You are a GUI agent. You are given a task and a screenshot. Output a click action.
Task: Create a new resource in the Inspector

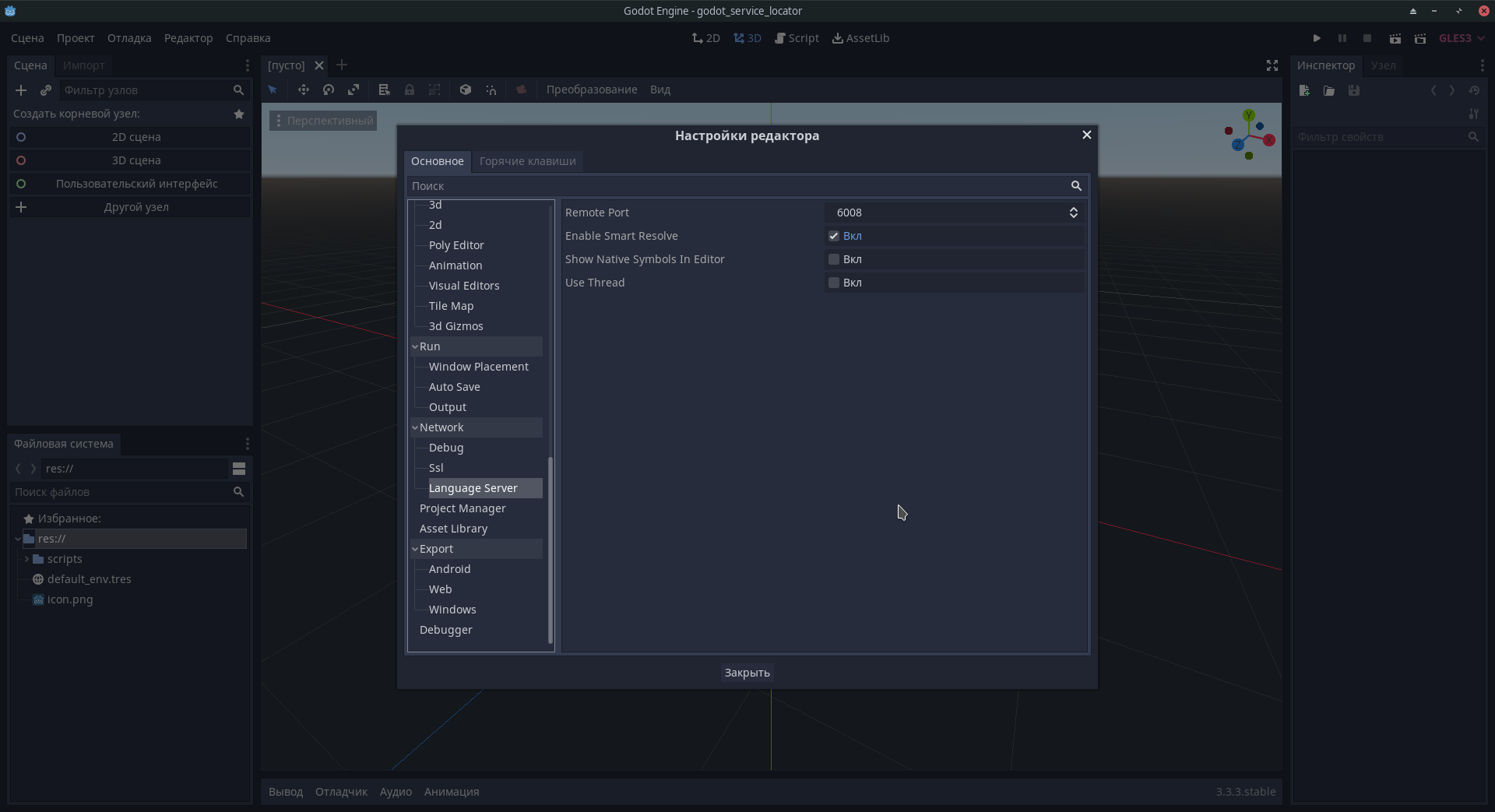click(1303, 90)
